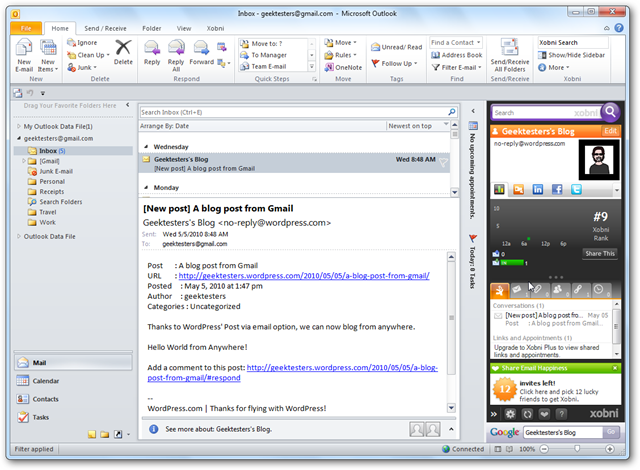This screenshot has height=470, width=640.
Task: Open the Xobni conversations tab icon
Action: (519, 290)
